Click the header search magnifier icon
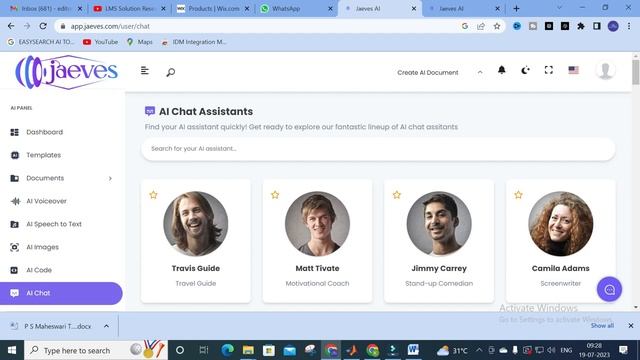Image resolution: width=640 pixels, height=360 pixels. click(x=171, y=72)
